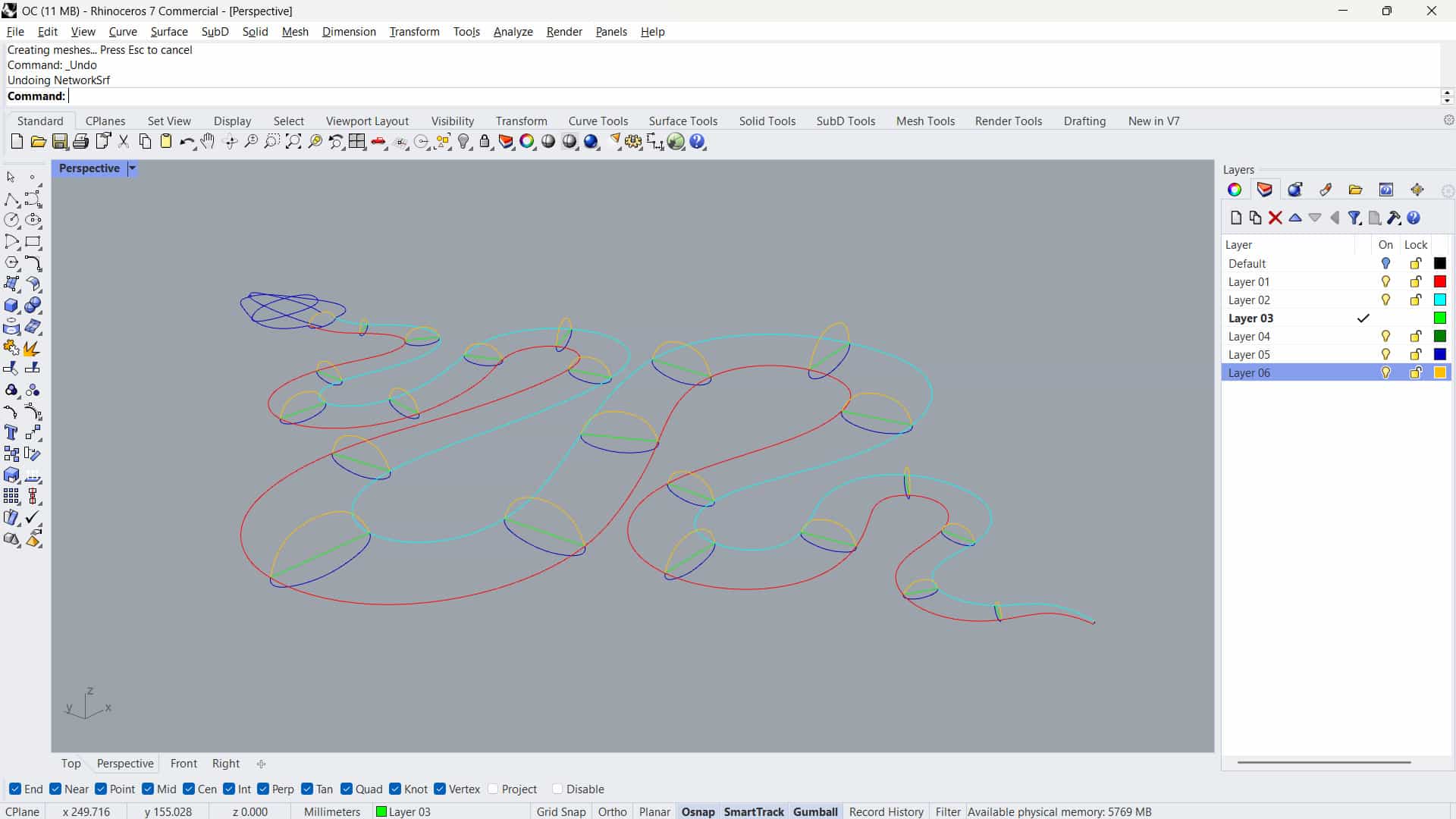Open the Transform menu
Image resolution: width=1456 pixels, height=819 pixels.
tap(414, 31)
